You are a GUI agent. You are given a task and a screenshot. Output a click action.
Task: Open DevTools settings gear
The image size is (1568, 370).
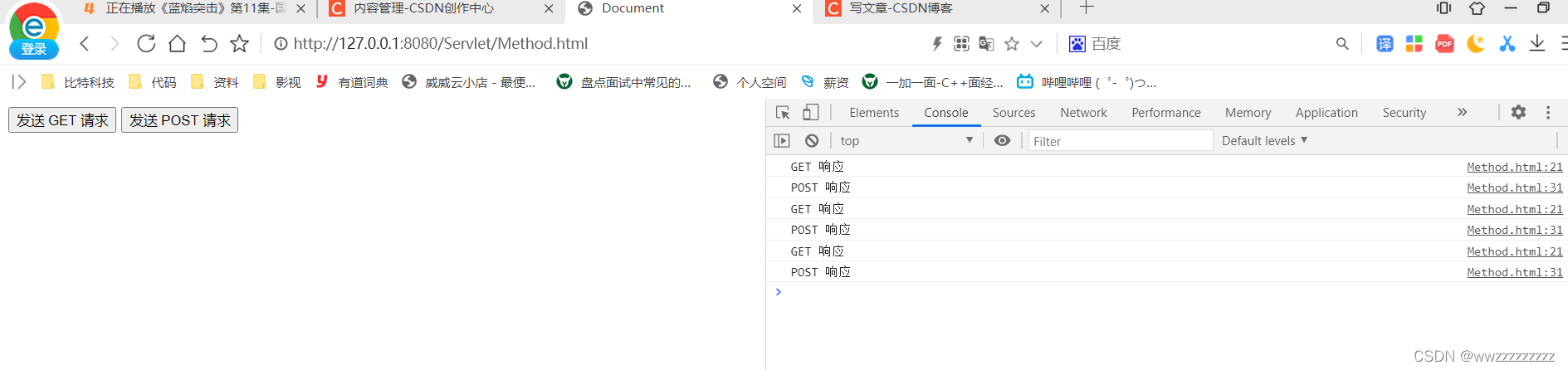coord(1518,112)
